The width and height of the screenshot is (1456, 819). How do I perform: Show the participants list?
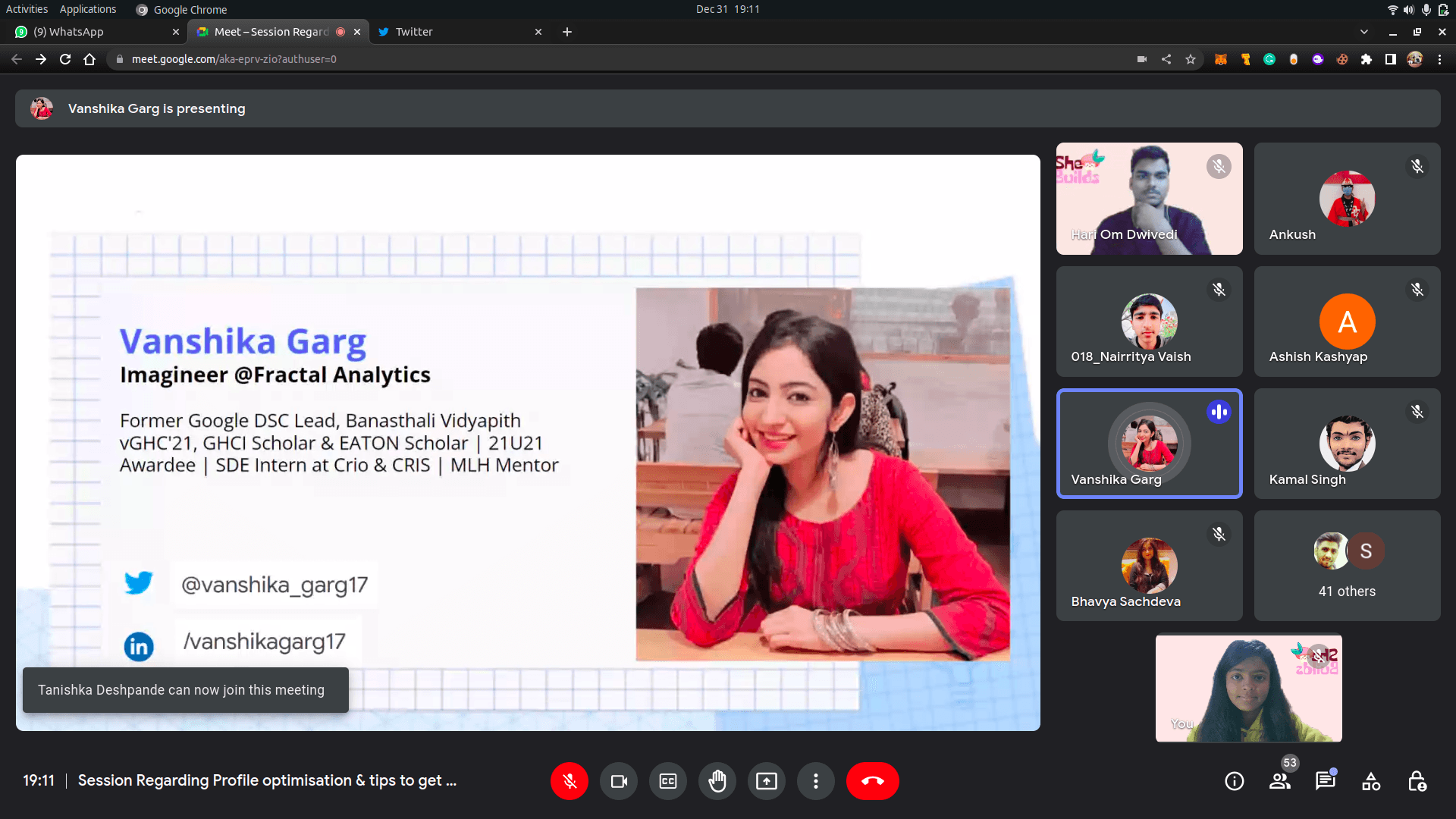tap(1280, 781)
